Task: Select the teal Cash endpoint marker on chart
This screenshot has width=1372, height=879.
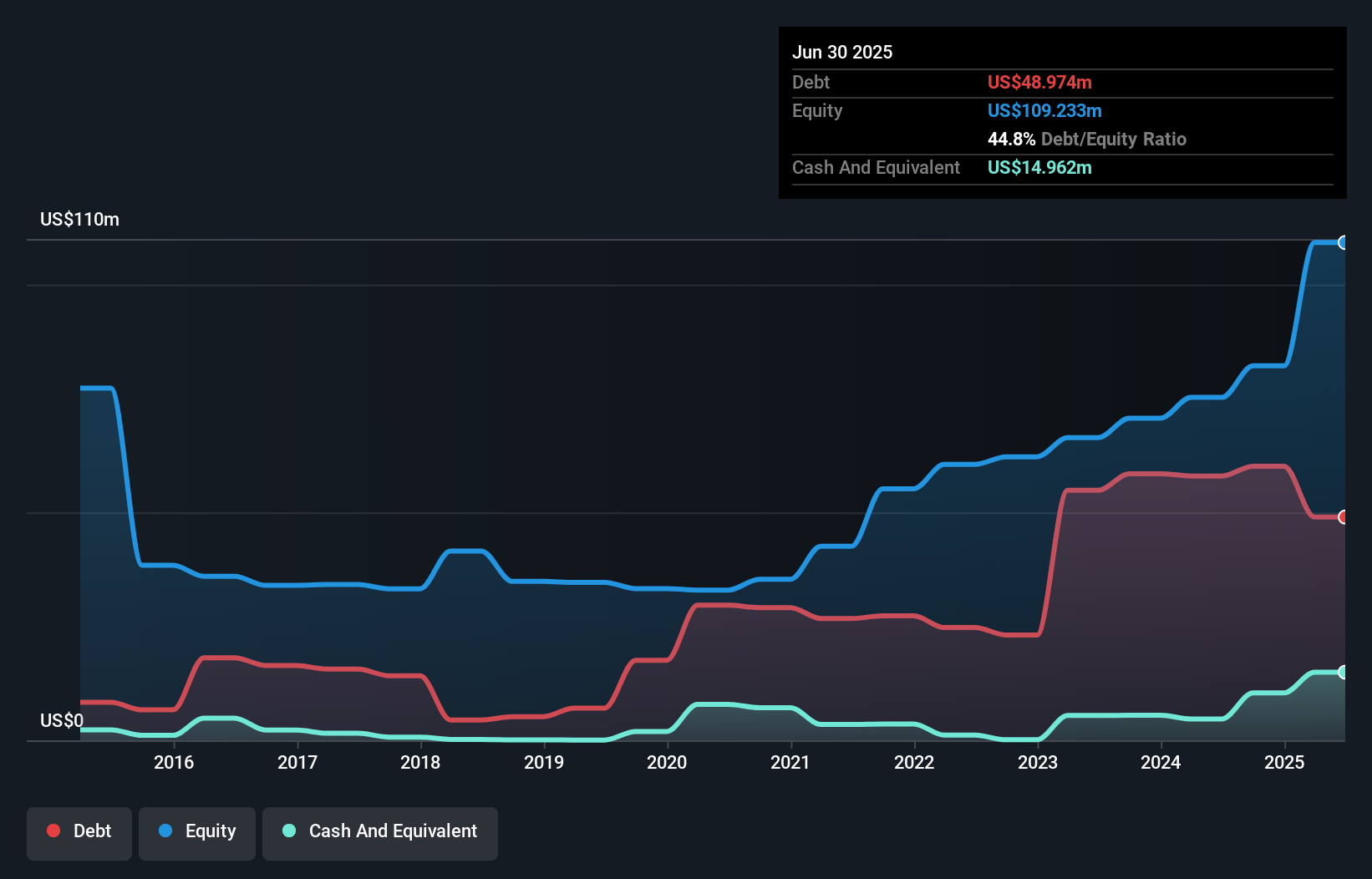Action: 1343,672
